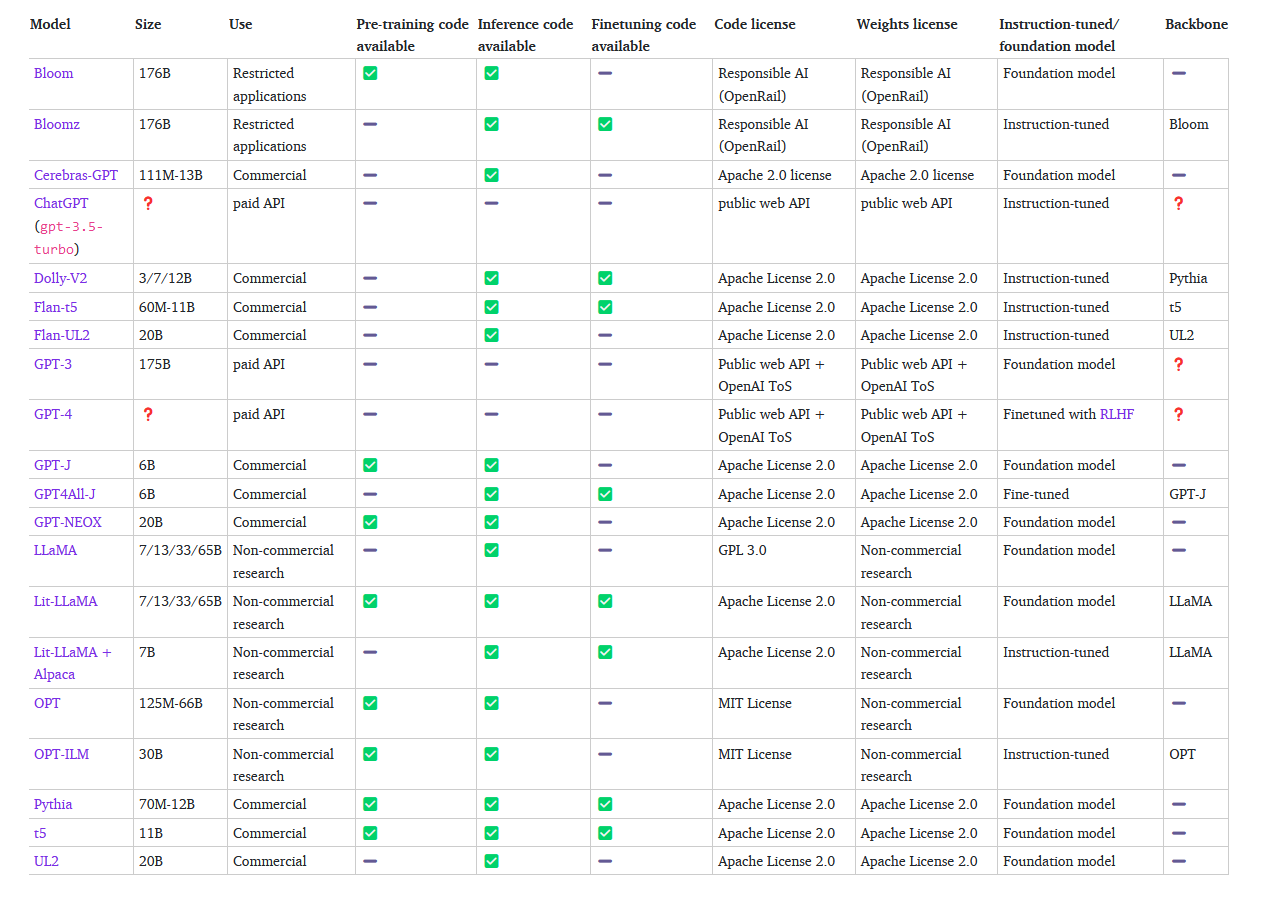Click Lit-LLaMA + Alpaca finetuning code check mark
Screen dimensions: 1277x915
pos(605,652)
